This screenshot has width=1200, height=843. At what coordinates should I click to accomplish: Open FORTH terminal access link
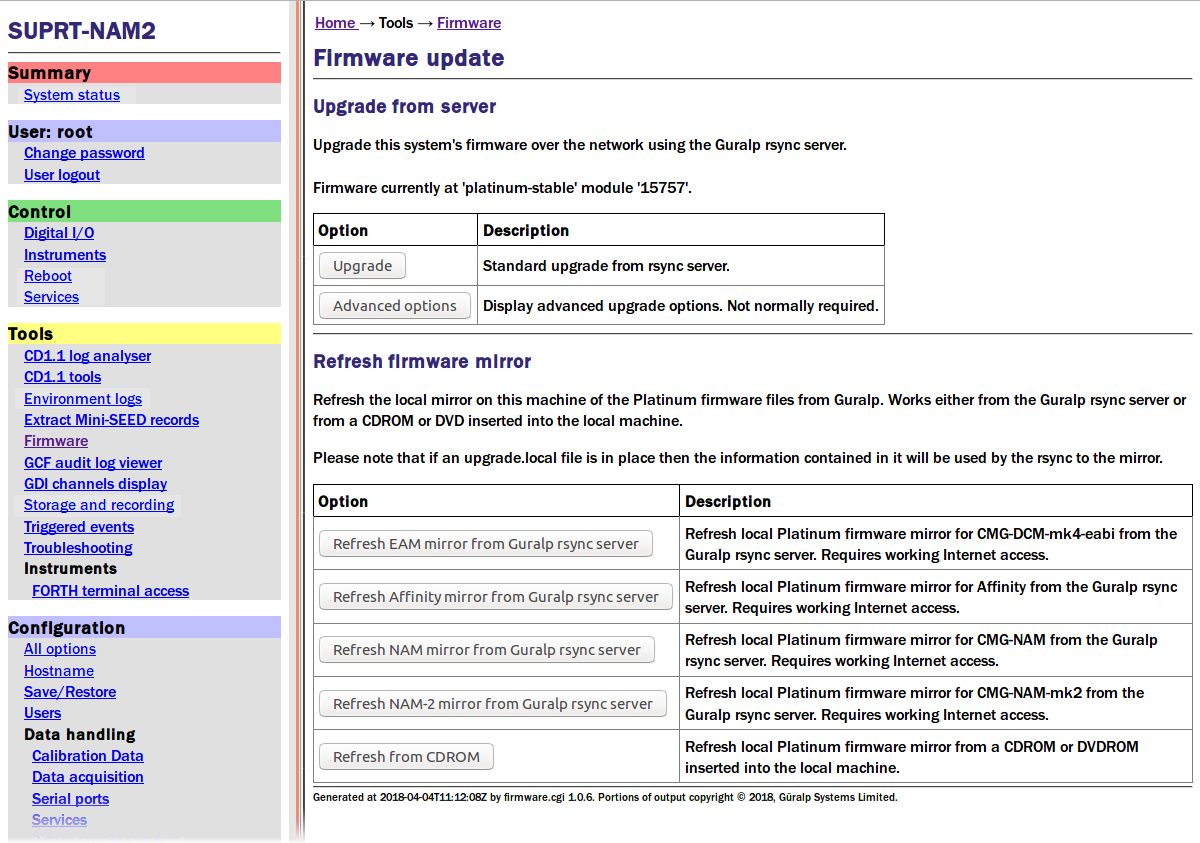110,591
